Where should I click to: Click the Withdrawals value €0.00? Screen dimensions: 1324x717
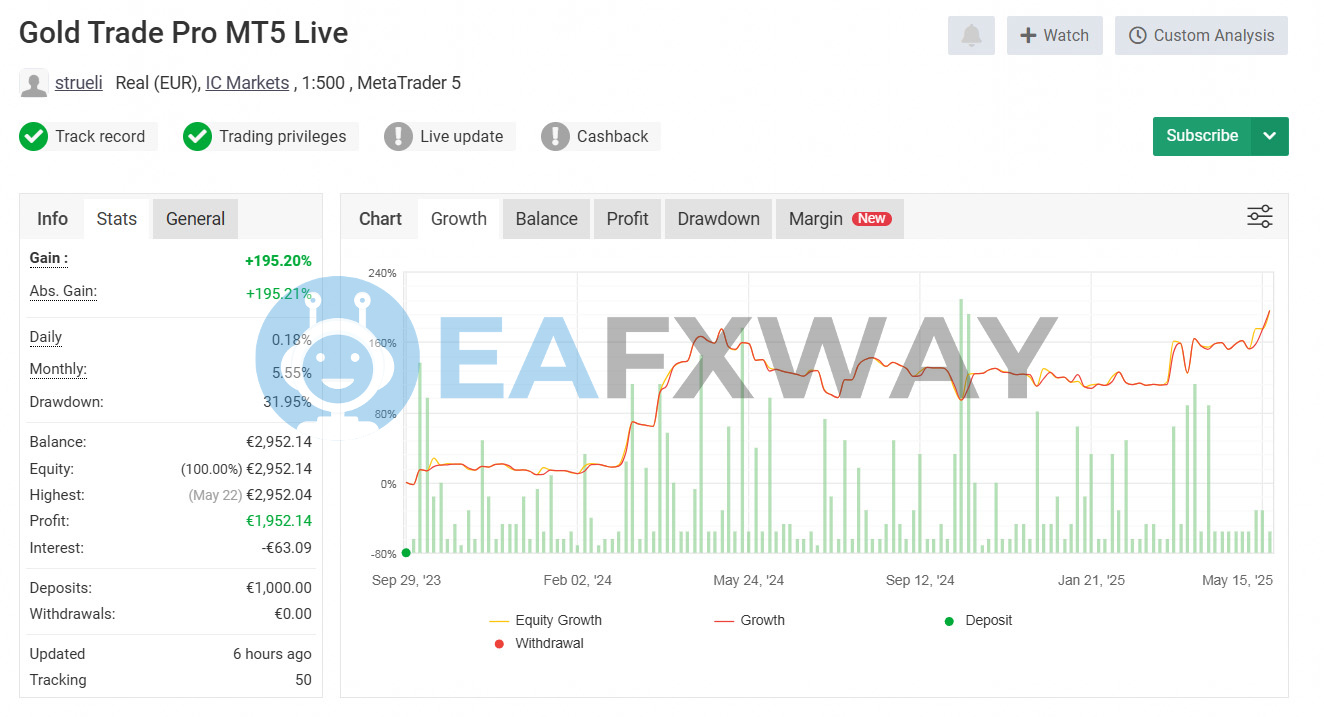(294, 614)
